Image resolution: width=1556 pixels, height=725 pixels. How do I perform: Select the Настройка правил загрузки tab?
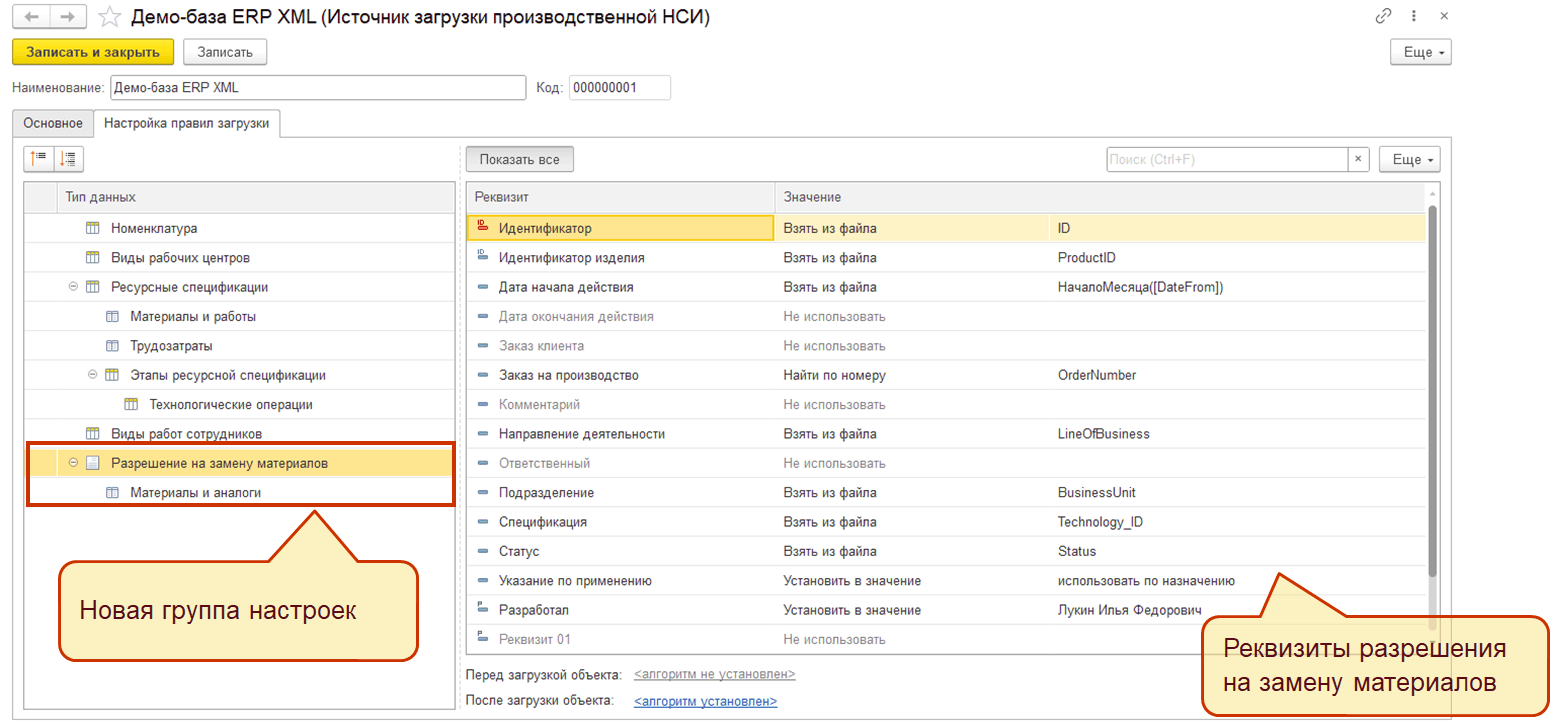coord(186,123)
